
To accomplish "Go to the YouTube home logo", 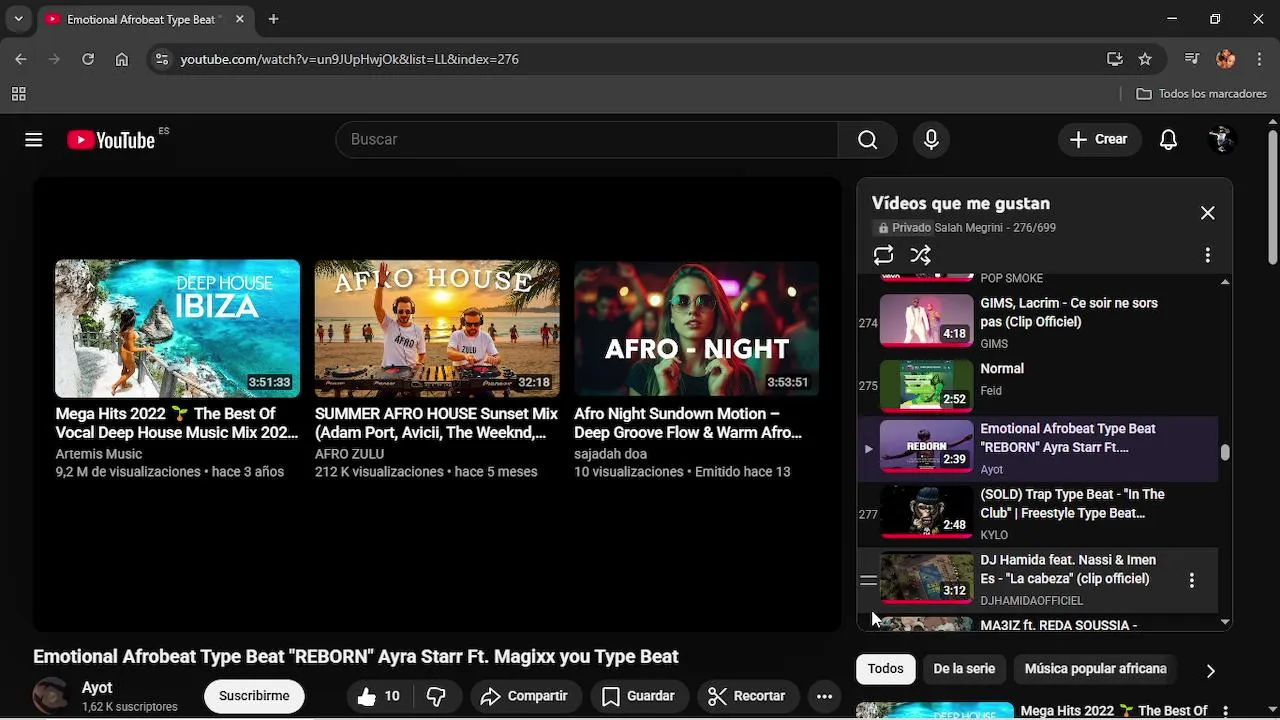I will (x=111, y=140).
